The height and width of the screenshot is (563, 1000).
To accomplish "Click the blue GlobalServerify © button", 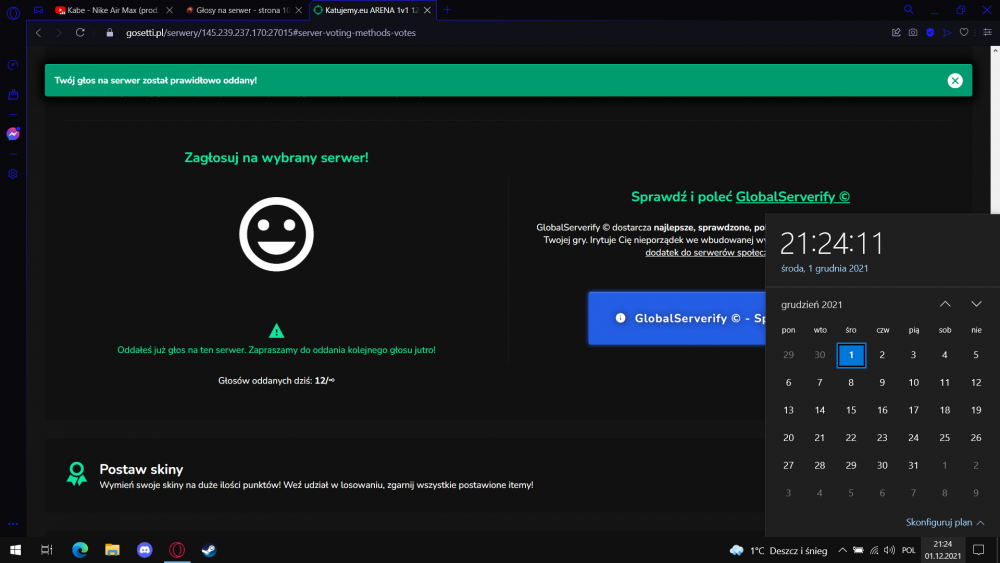I will (677, 318).
